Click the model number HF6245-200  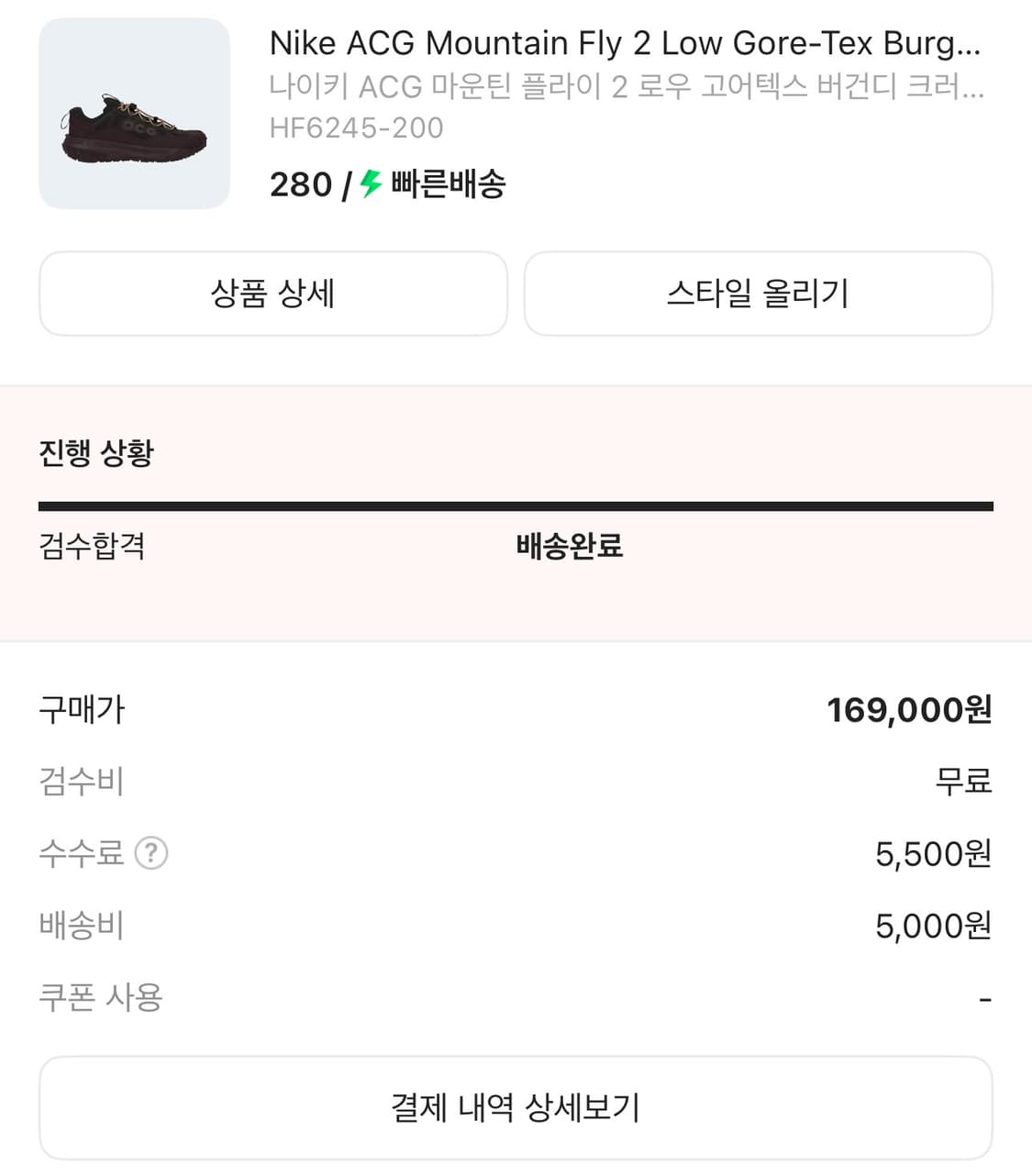tap(356, 128)
